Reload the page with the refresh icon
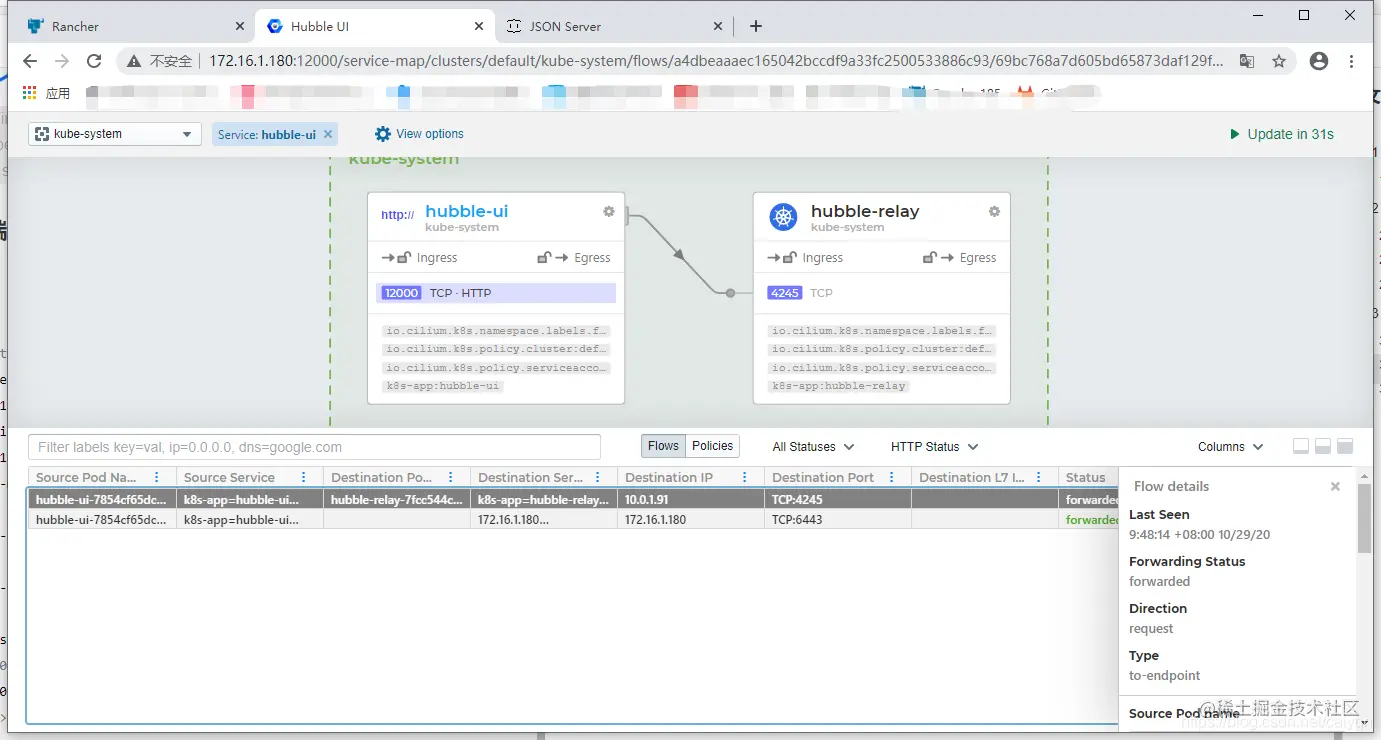The width and height of the screenshot is (1381, 740). point(94,61)
